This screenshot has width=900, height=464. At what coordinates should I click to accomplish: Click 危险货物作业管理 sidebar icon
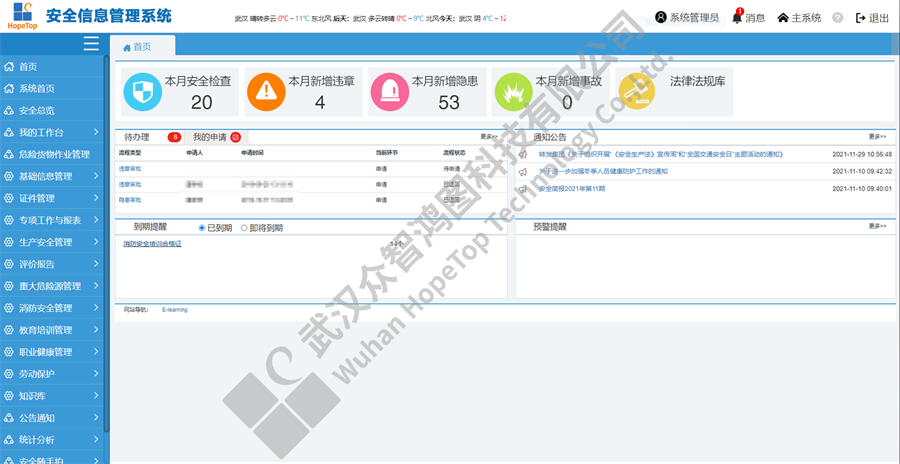(9, 154)
